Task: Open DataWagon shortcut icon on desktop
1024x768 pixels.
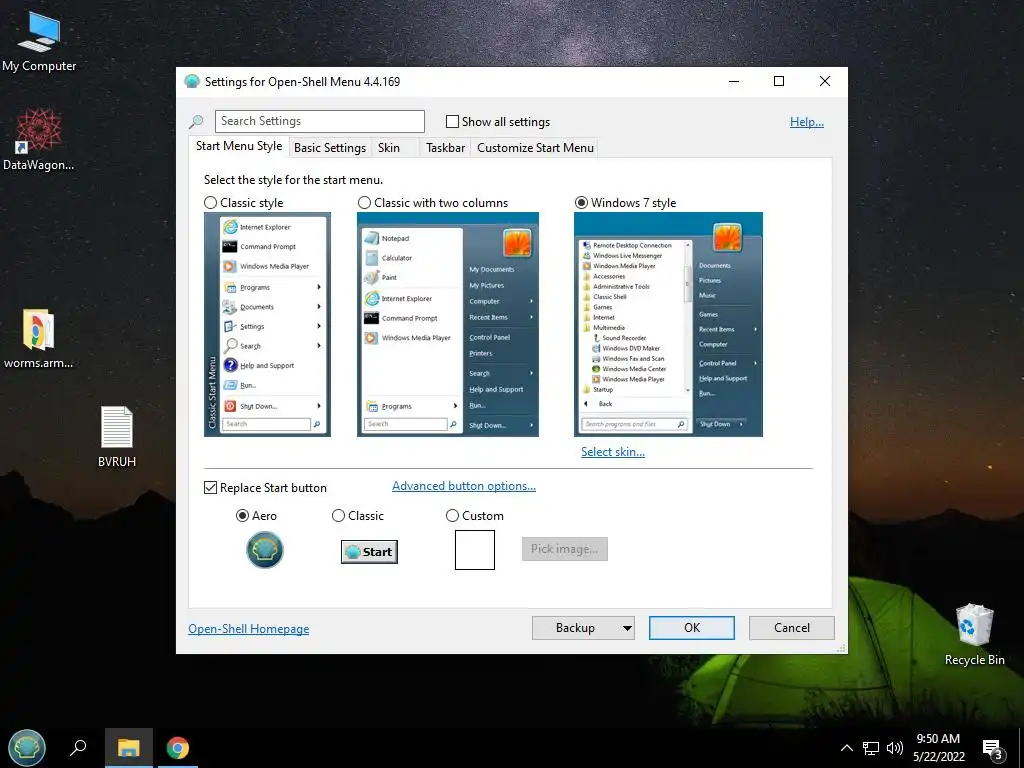Action: 39,140
